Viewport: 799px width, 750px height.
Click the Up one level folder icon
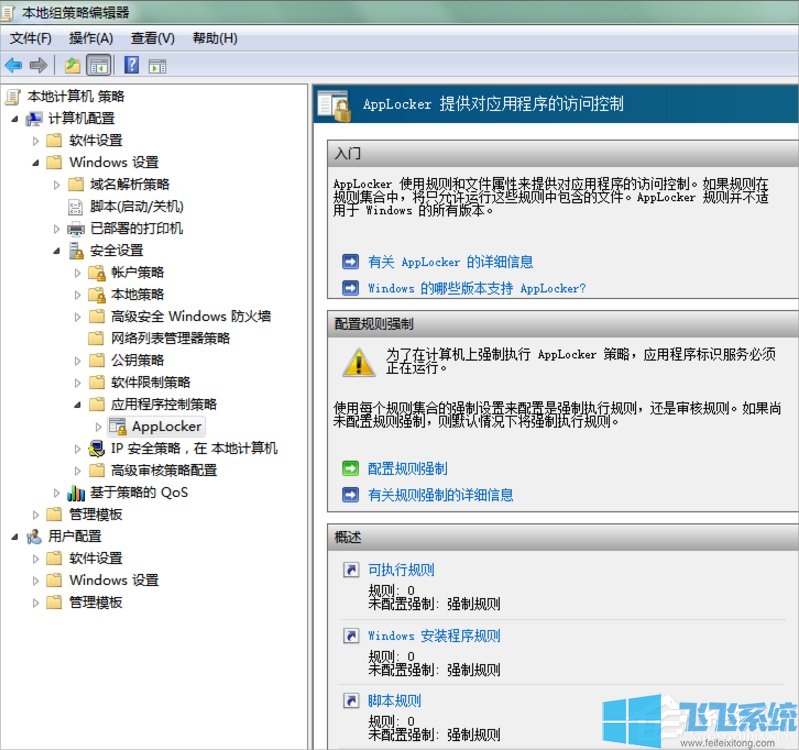72,65
